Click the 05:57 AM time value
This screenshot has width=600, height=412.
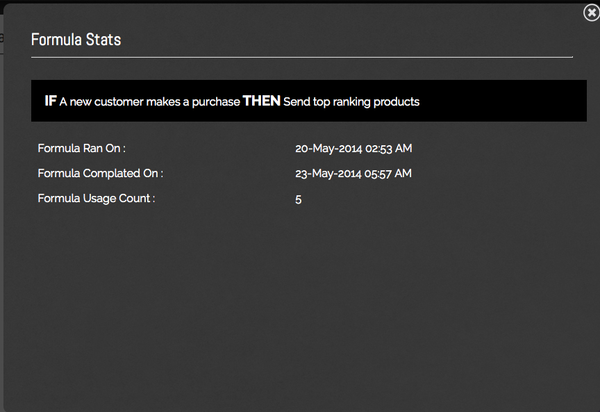[x=391, y=174]
